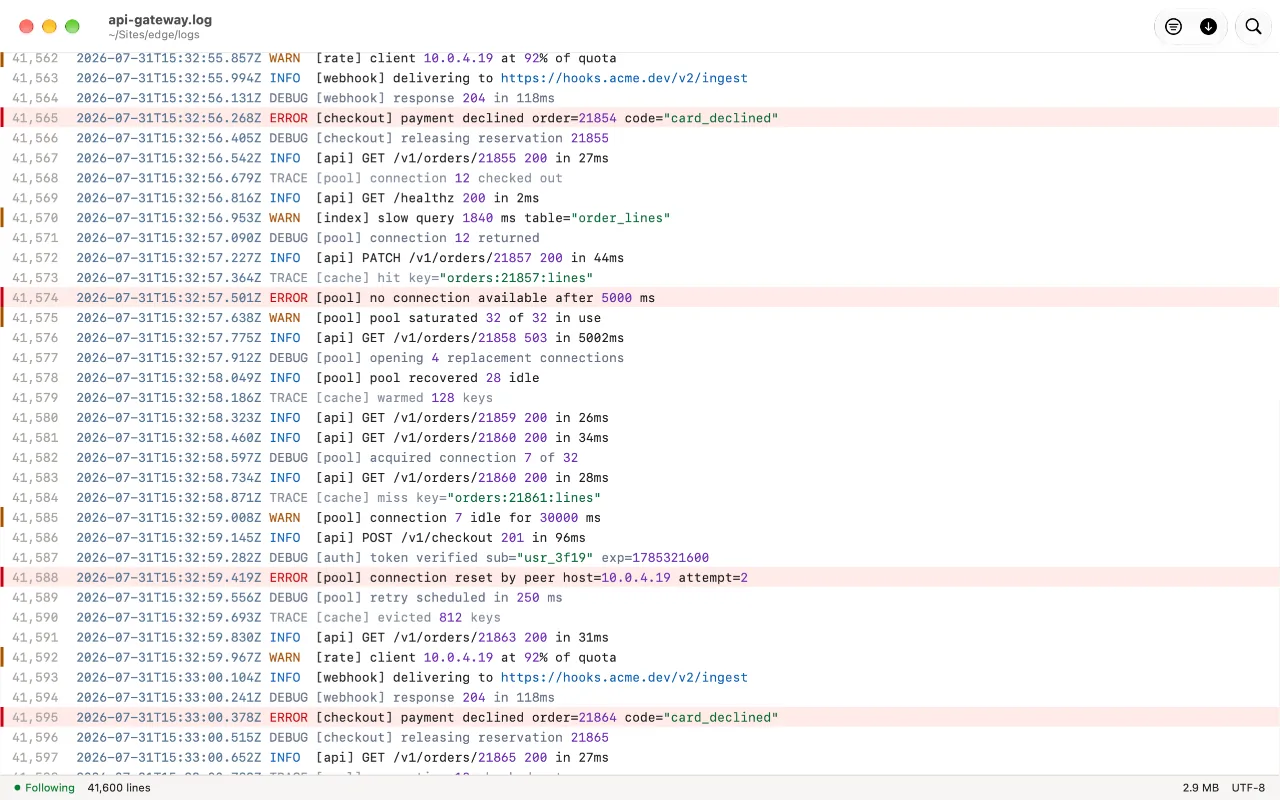Click line number 41,595
The image size is (1280, 800).
[x=35, y=717]
